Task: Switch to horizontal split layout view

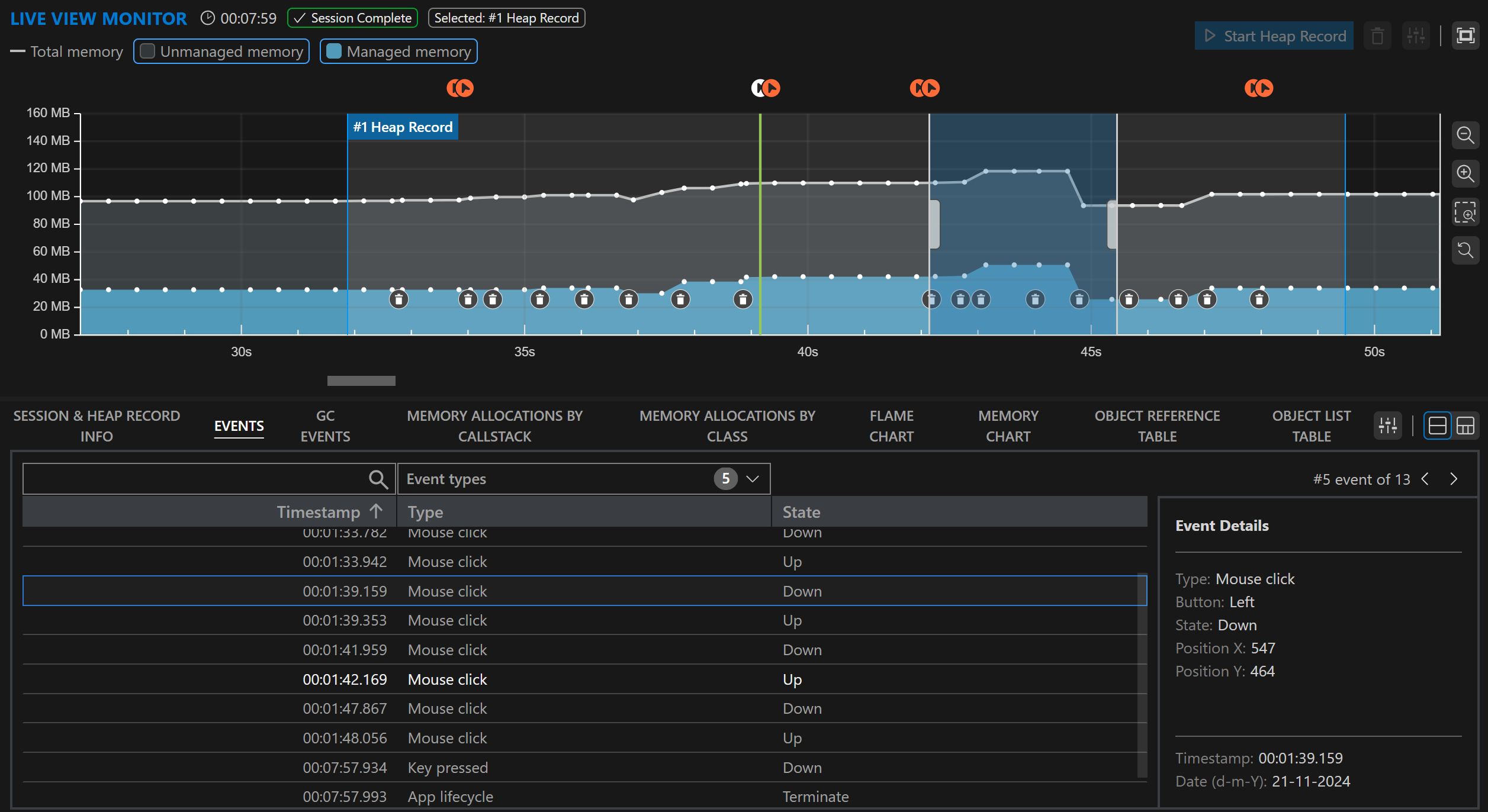Action: (1437, 426)
